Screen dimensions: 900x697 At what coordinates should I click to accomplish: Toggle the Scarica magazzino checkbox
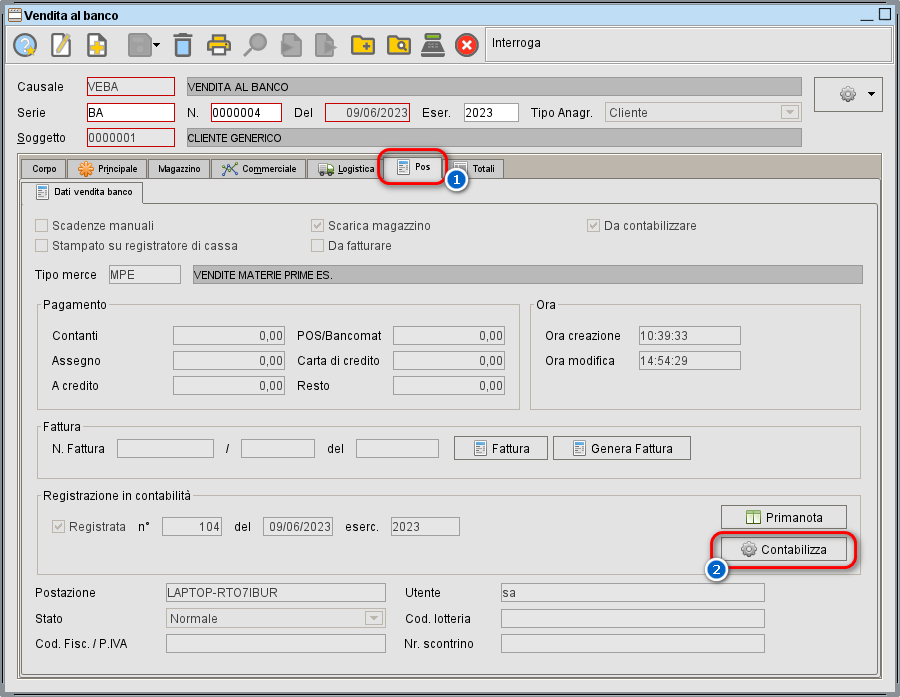click(317, 225)
